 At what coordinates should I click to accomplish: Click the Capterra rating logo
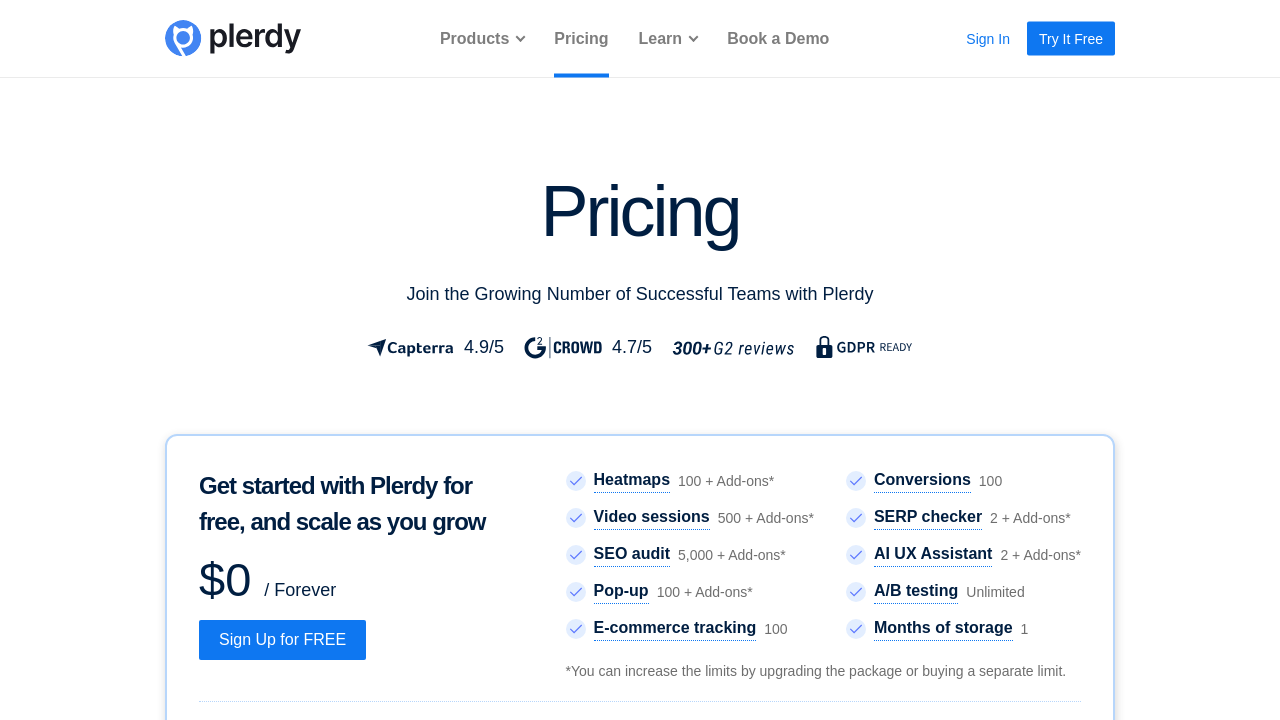pos(411,348)
